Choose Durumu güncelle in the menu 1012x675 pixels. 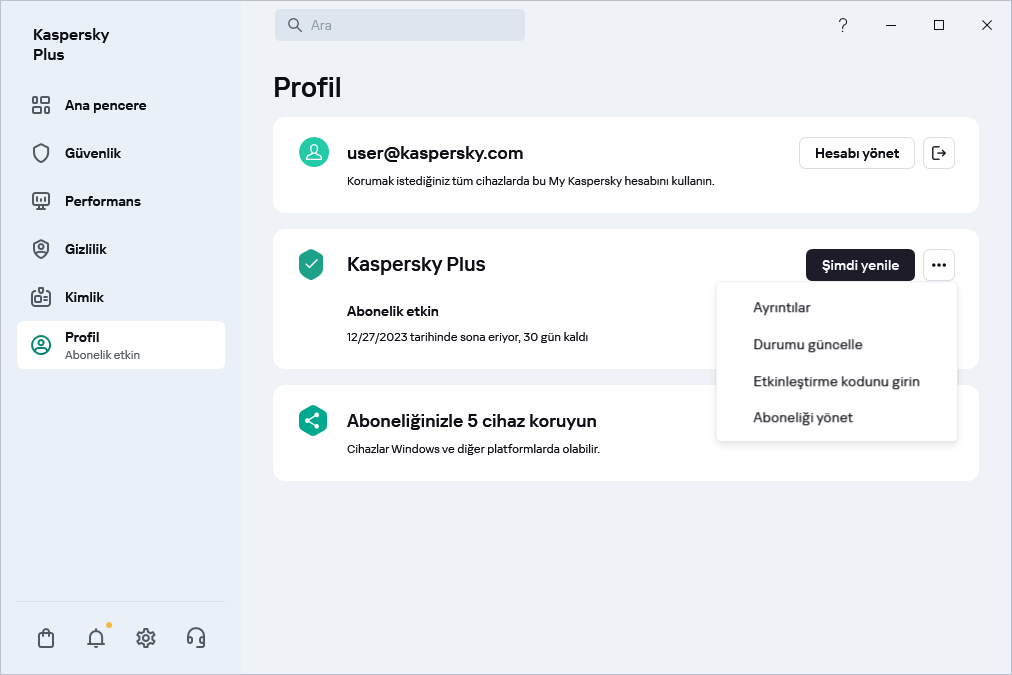(x=807, y=345)
